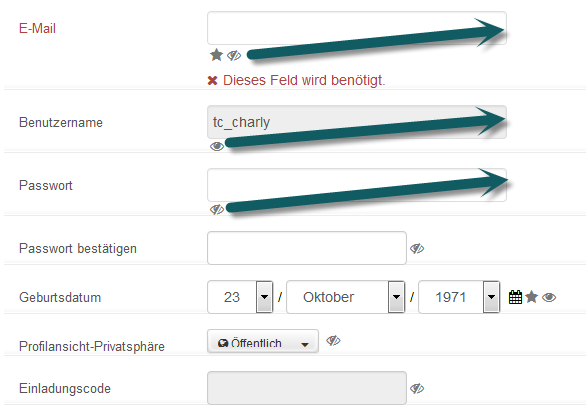
Task: Click the eye icon below Benutzername field
Action: tap(217, 146)
